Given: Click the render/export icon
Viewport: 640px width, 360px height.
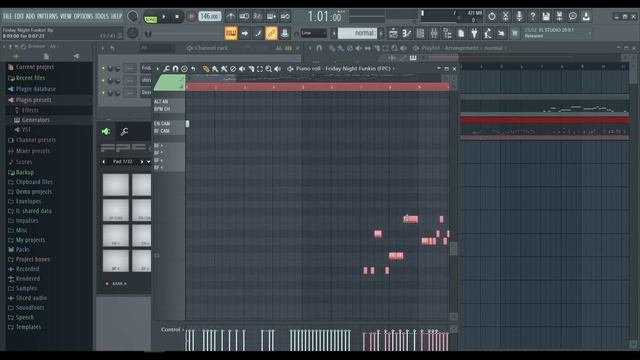Looking at the screenshot, I should [559, 16].
